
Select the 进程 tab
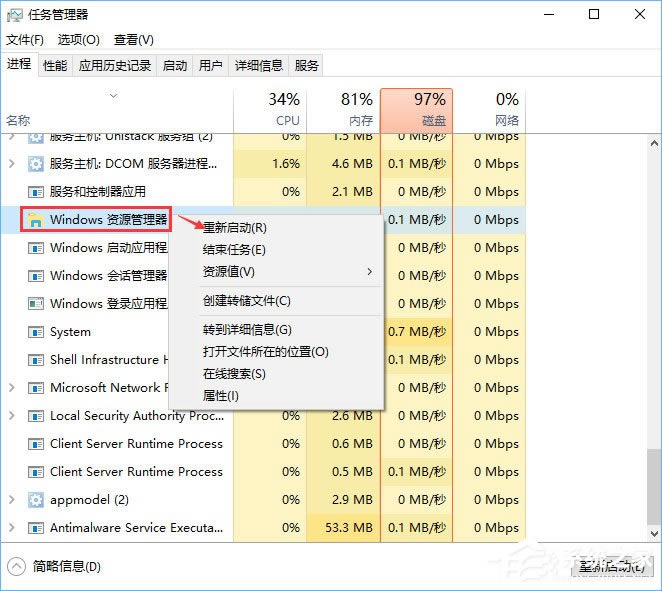pyautogui.click(x=19, y=64)
